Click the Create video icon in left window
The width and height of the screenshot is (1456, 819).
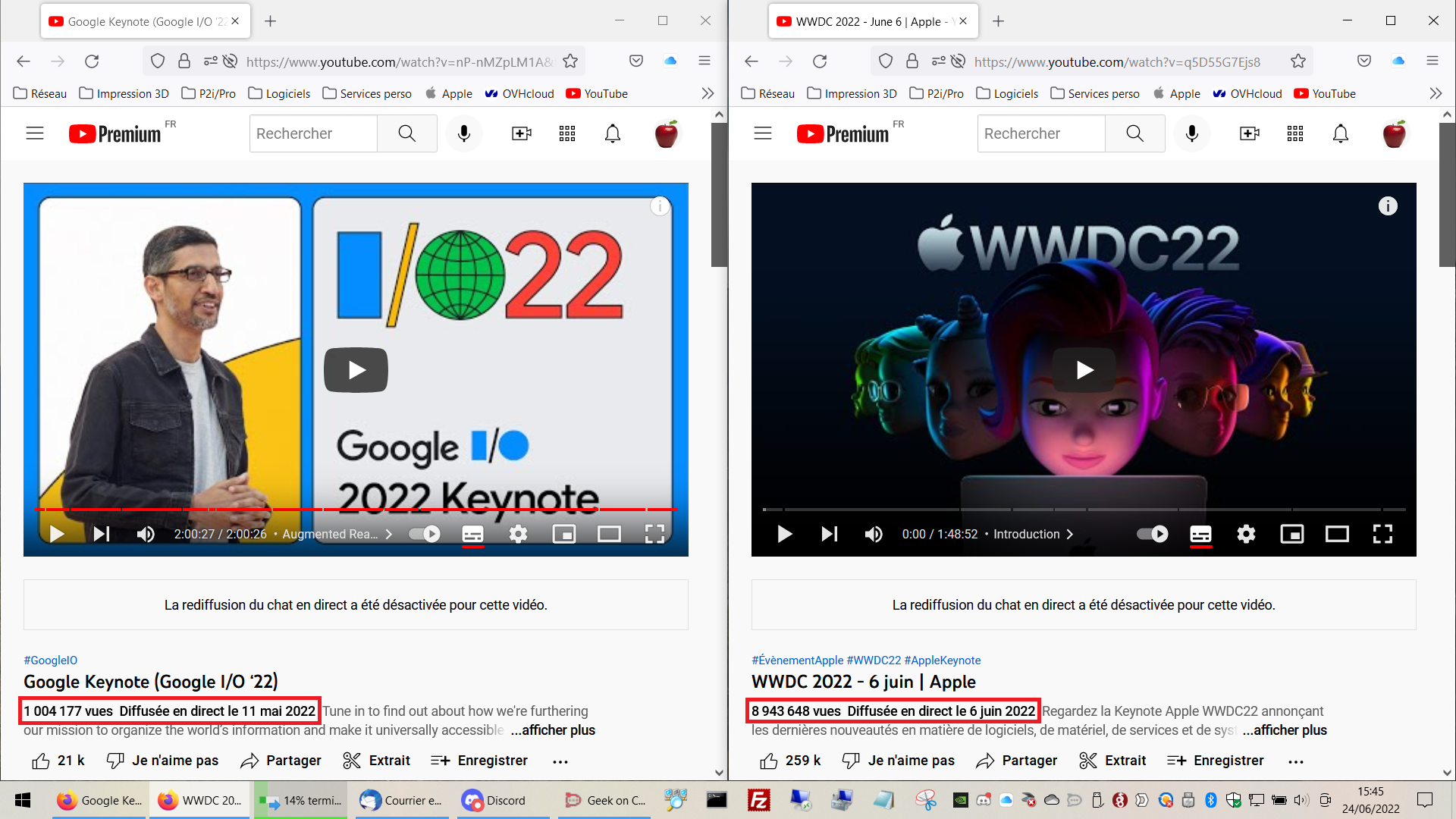pos(521,133)
